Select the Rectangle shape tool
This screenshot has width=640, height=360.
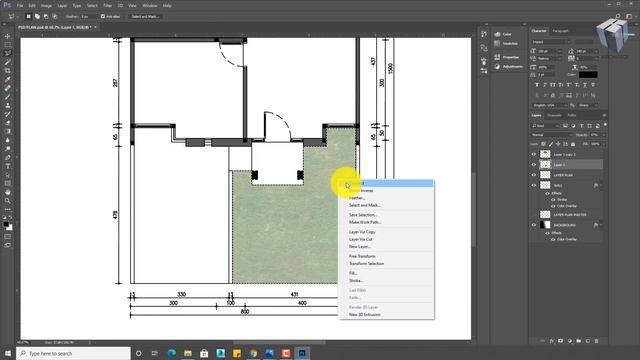(8, 183)
